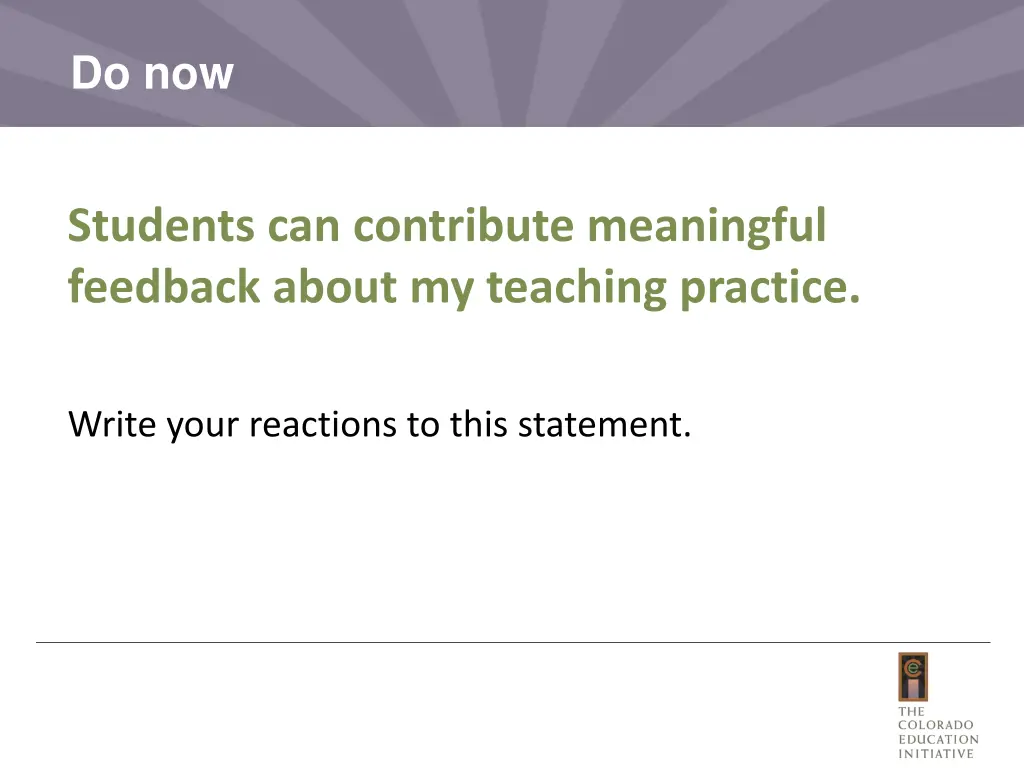Click the word "meaningful" in headline

click(707, 227)
